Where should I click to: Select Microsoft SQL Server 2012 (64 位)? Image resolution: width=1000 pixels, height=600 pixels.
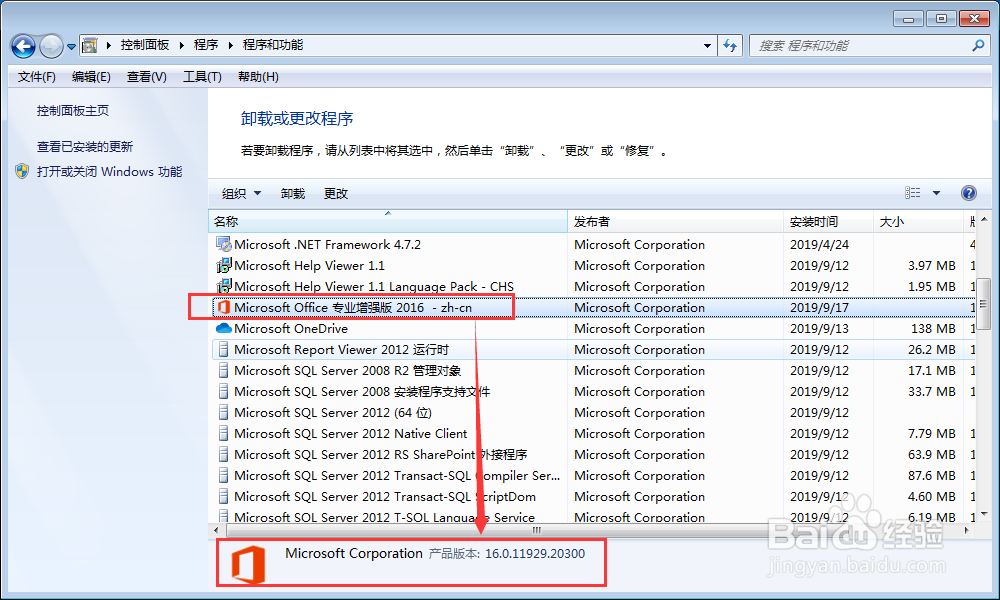pyautogui.click(x=333, y=413)
